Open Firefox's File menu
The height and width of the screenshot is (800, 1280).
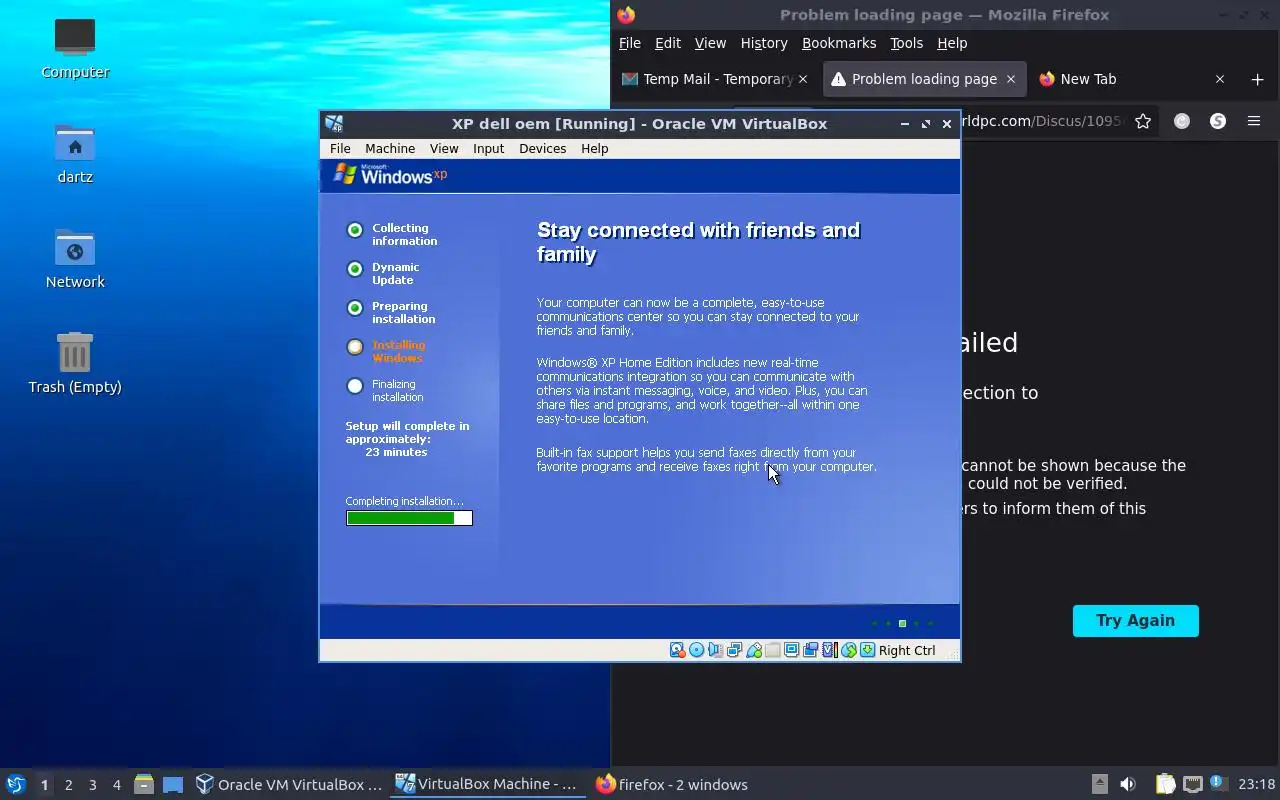tap(629, 43)
